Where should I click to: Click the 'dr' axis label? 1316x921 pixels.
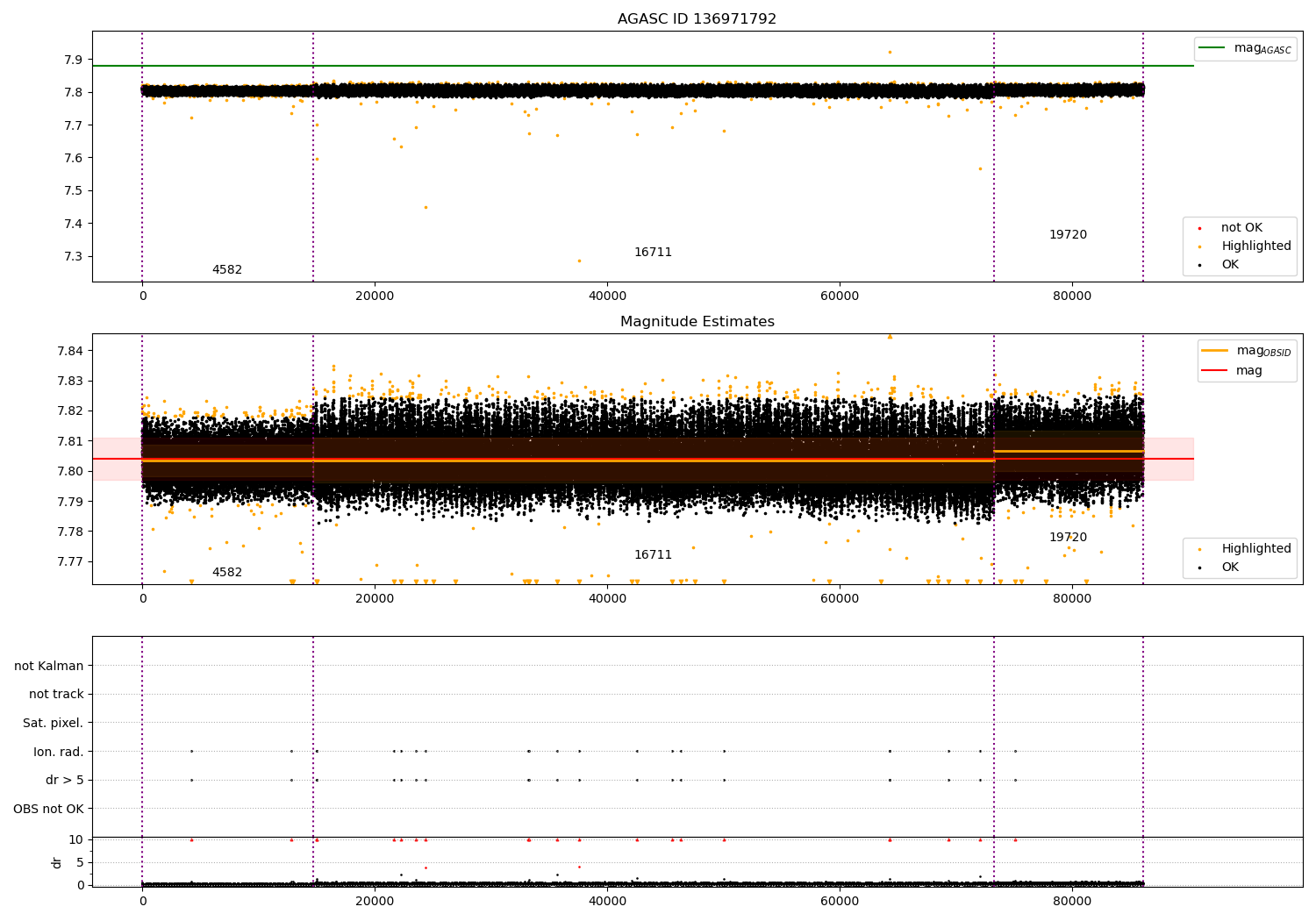pos(57,862)
